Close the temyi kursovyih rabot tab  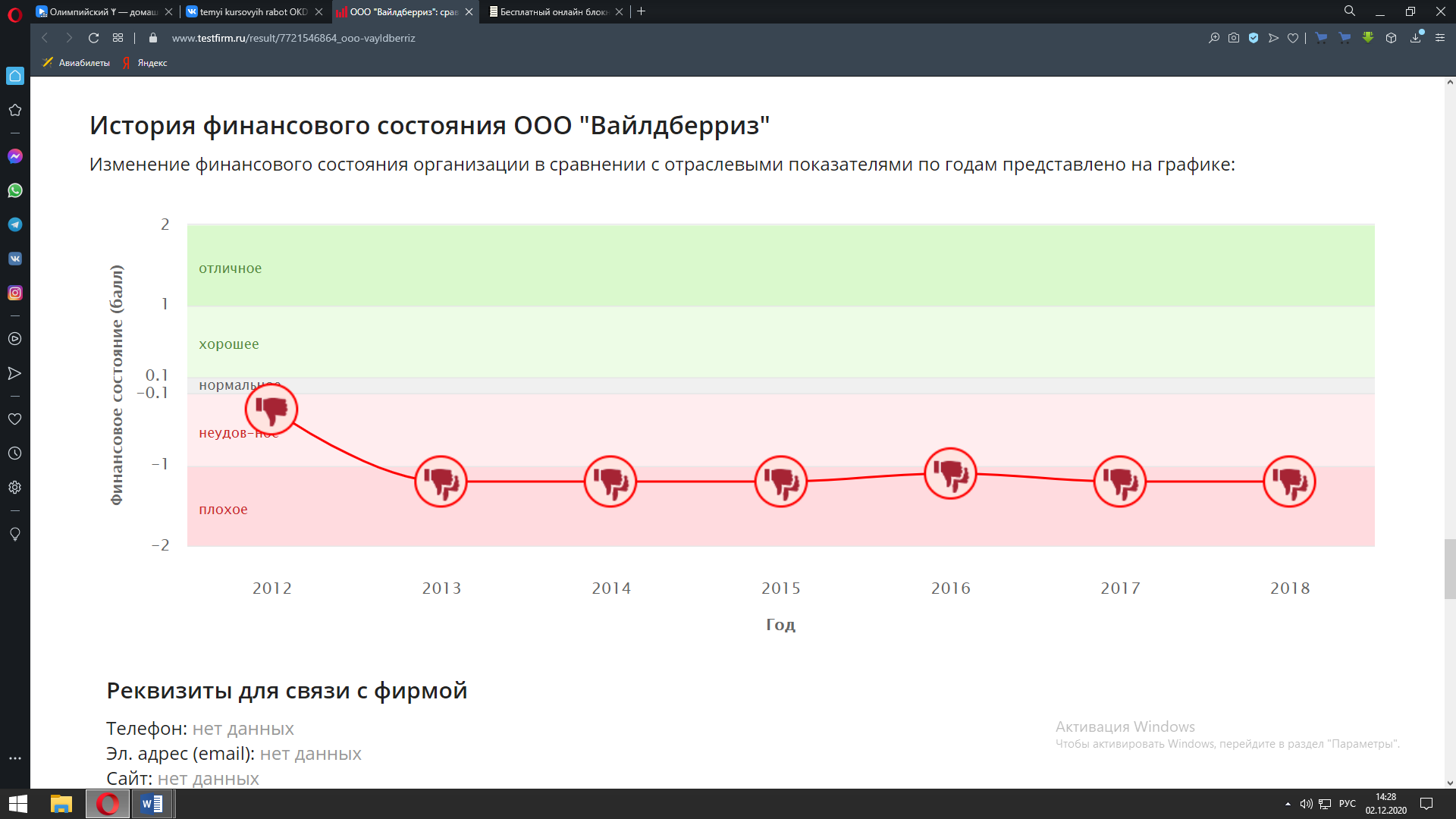click(318, 11)
